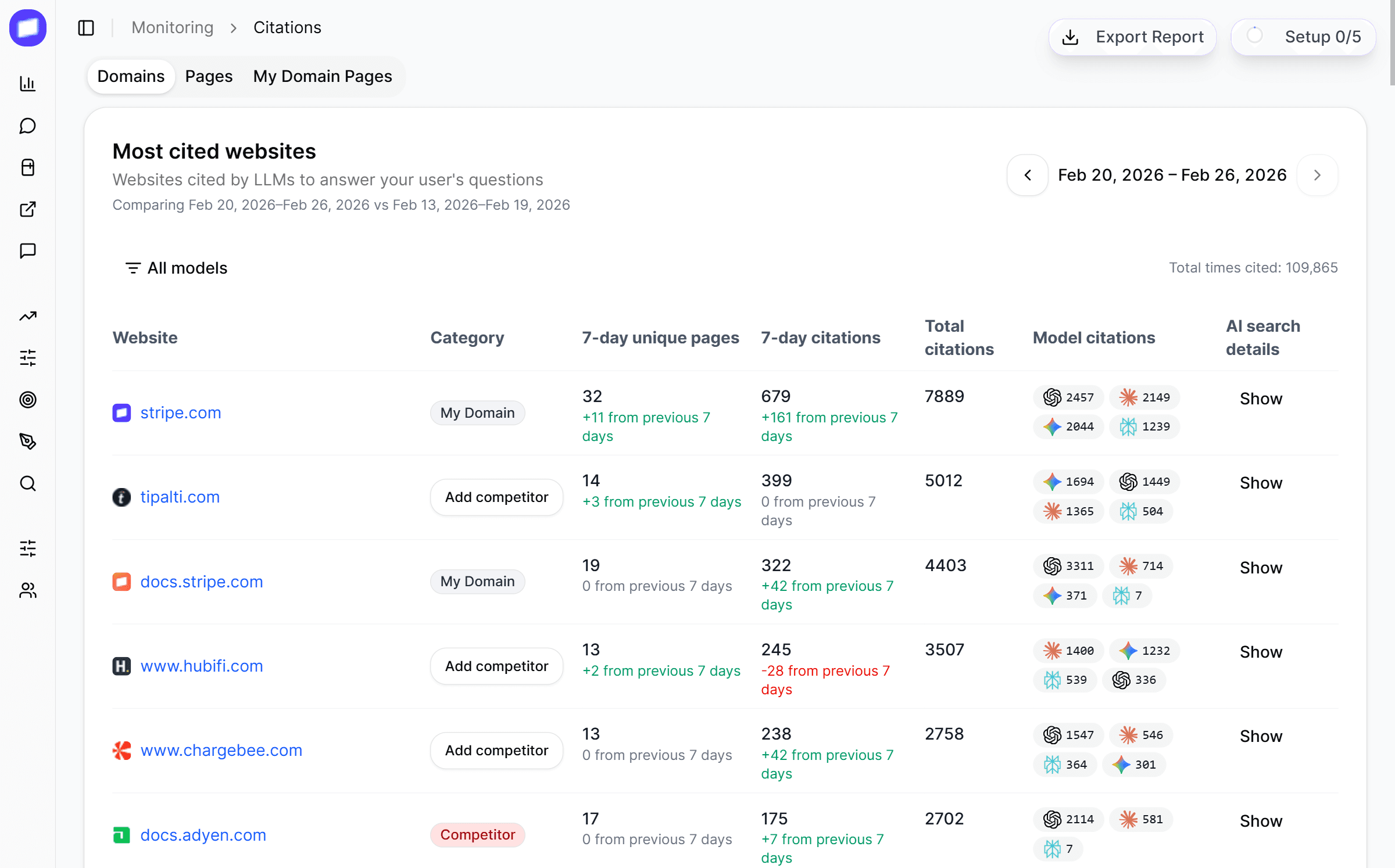Open the pen tool sidebar icon
Viewport: 1395px width, 868px height.
pos(28,442)
